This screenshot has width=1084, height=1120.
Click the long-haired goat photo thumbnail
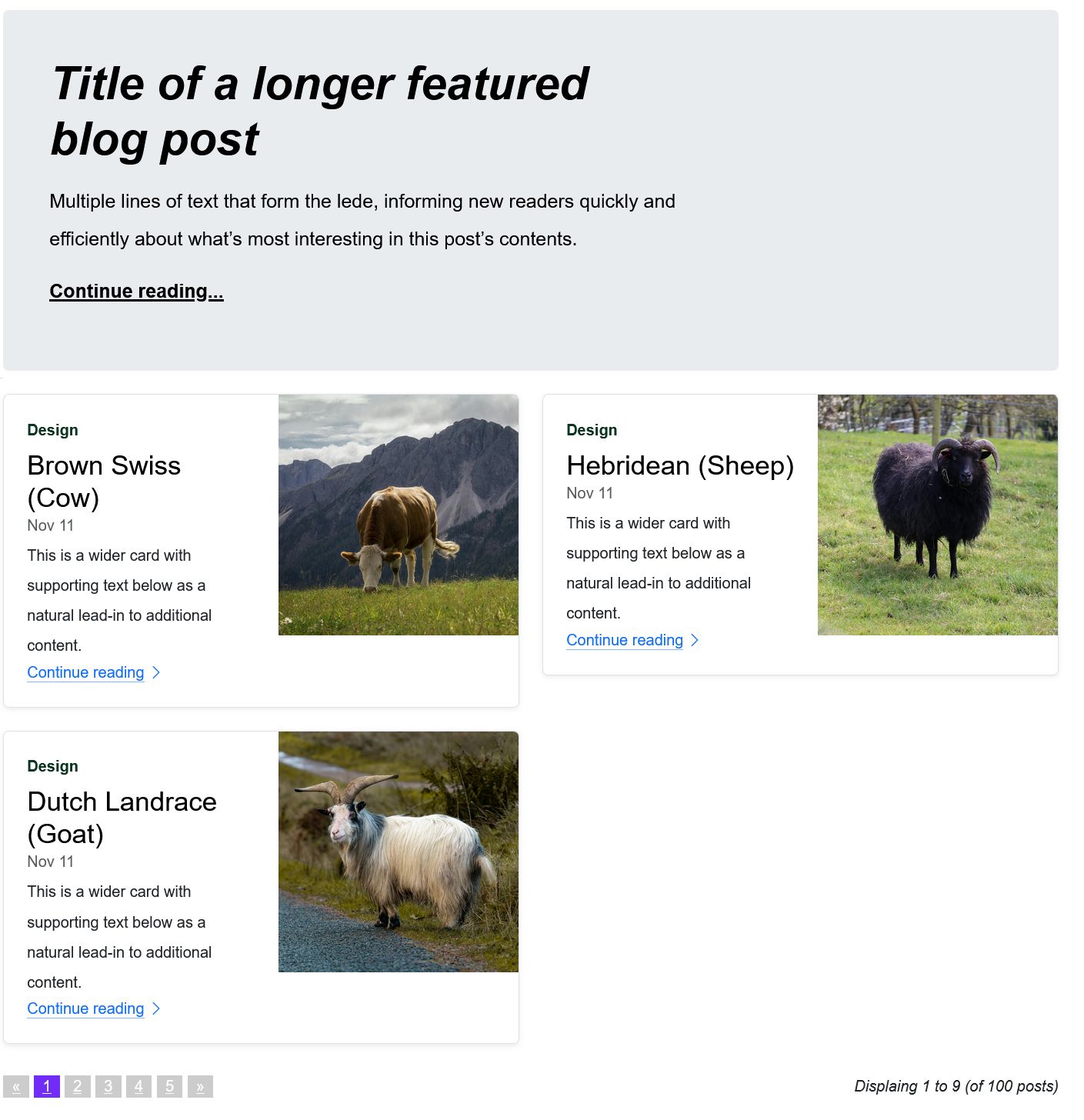point(399,852)
